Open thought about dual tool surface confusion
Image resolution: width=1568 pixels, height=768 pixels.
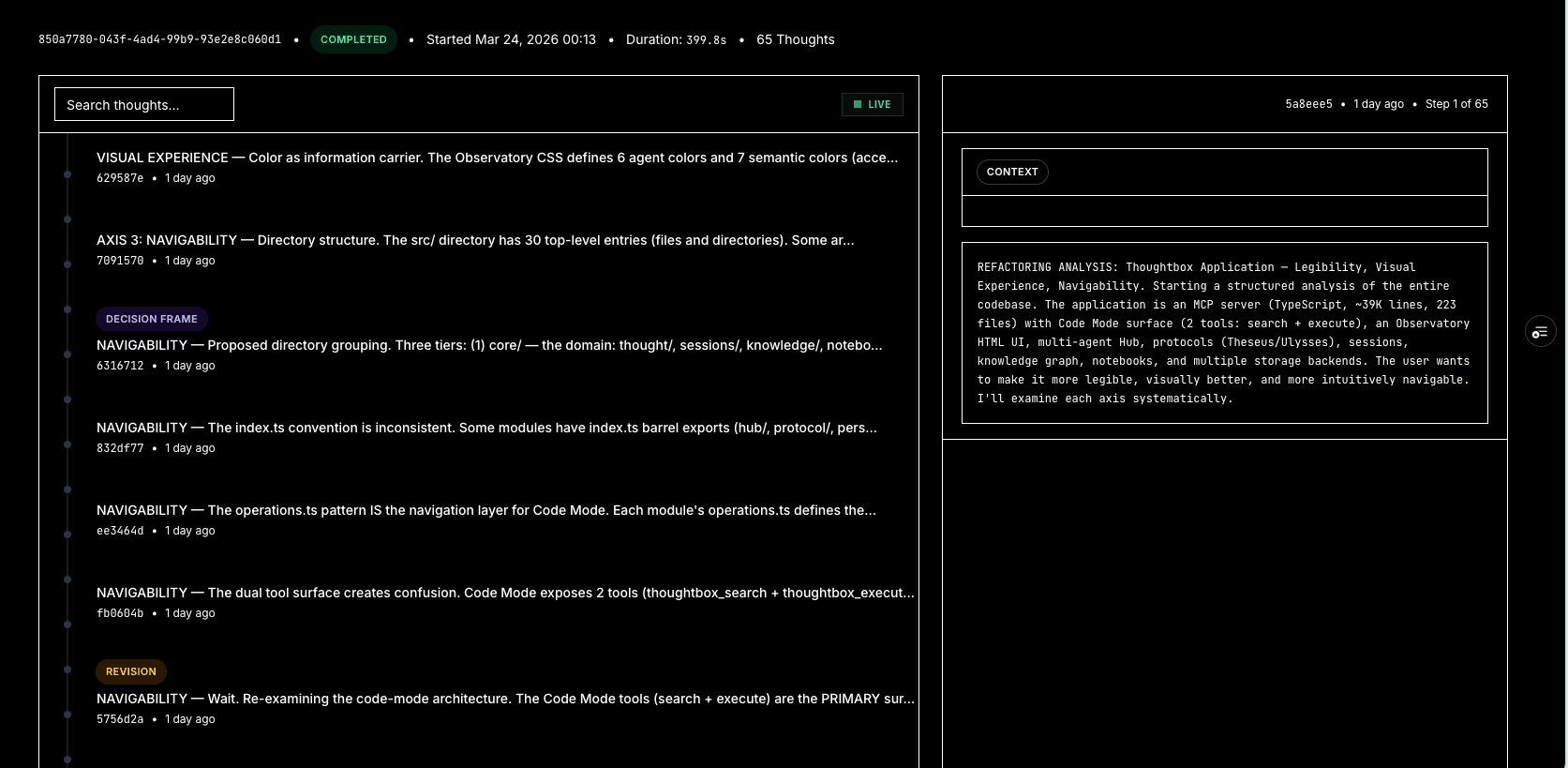pos(505,593)
